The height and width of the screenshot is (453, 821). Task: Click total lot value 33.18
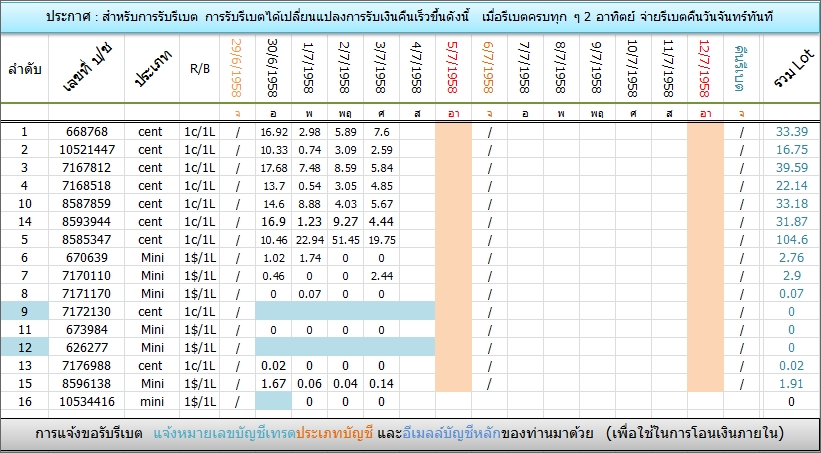pyautogui.click(x=792, y=204)
